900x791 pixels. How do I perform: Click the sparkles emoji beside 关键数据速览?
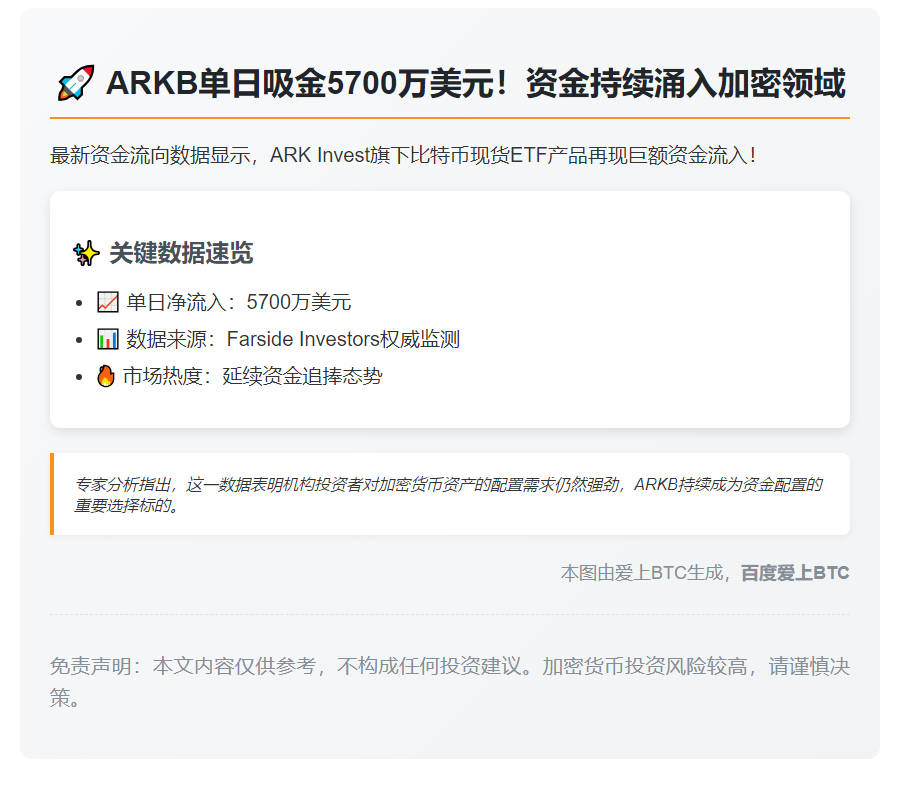pos(87,253)
